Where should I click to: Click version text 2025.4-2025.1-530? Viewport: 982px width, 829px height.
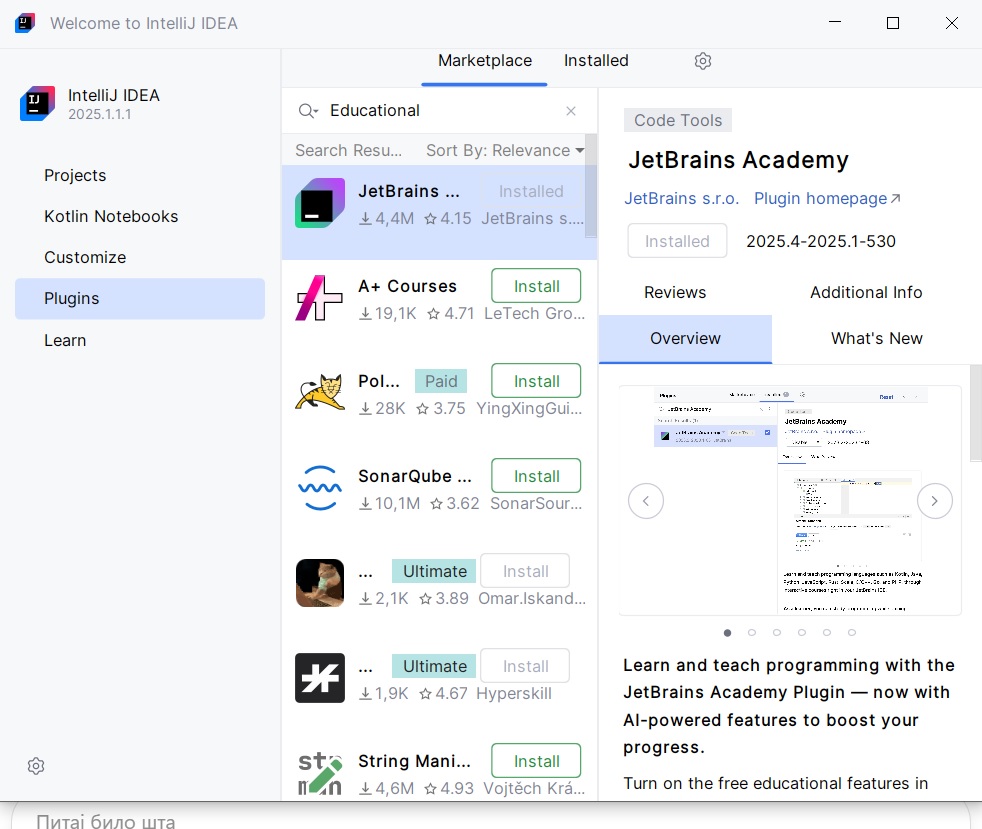click(820, 242)
